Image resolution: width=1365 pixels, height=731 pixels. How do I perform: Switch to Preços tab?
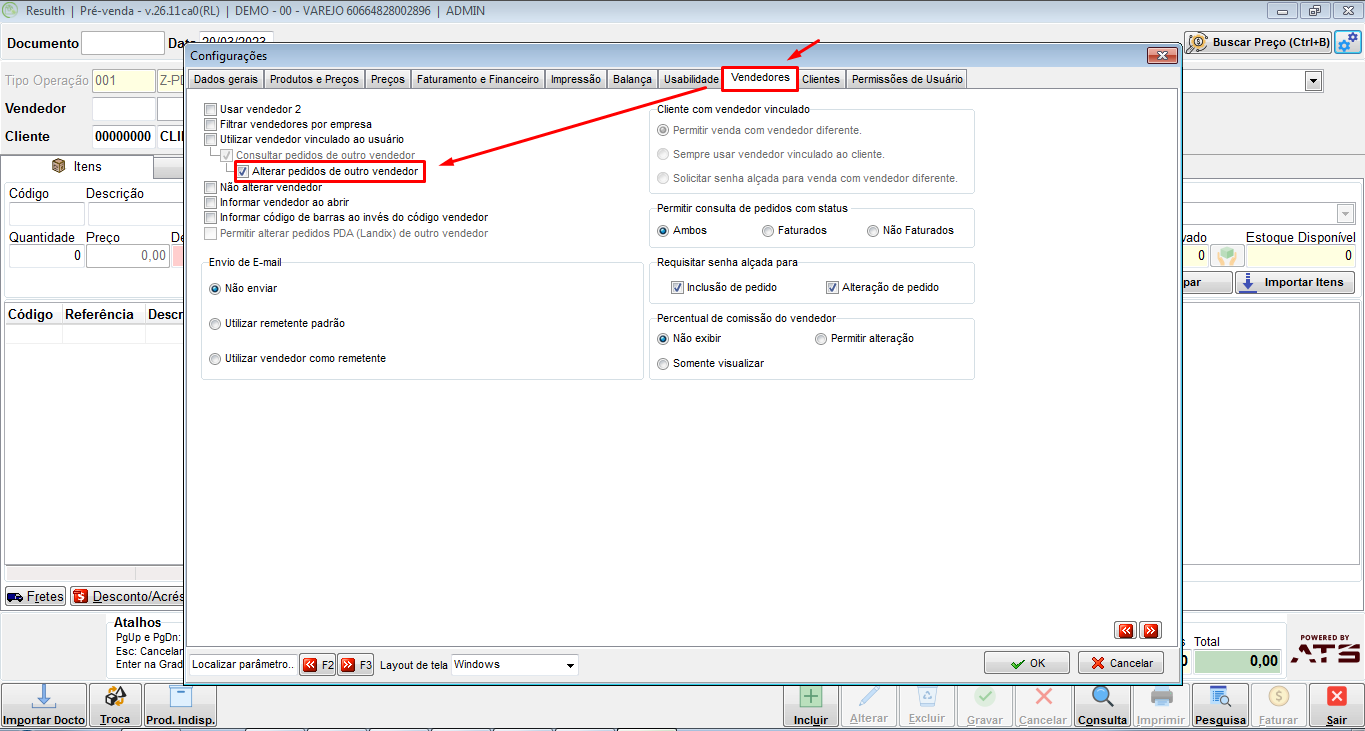click(388, 79)
